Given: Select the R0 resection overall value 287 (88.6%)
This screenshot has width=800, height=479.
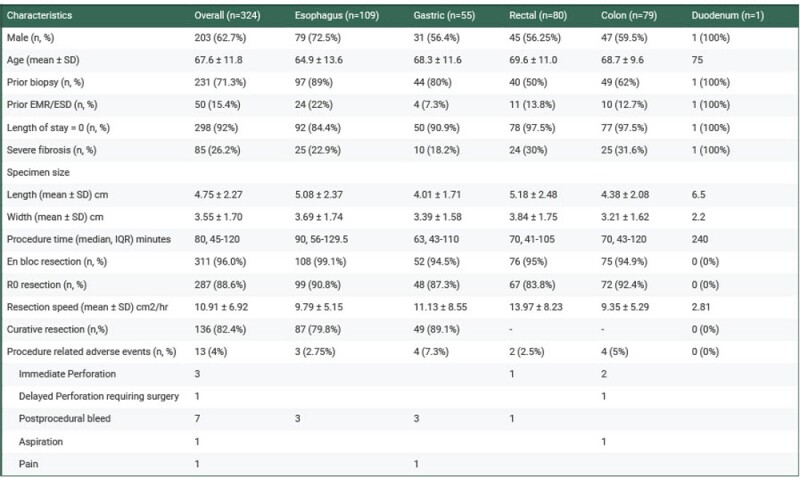Looking at the screenshot, I should (x=220, y=285).
